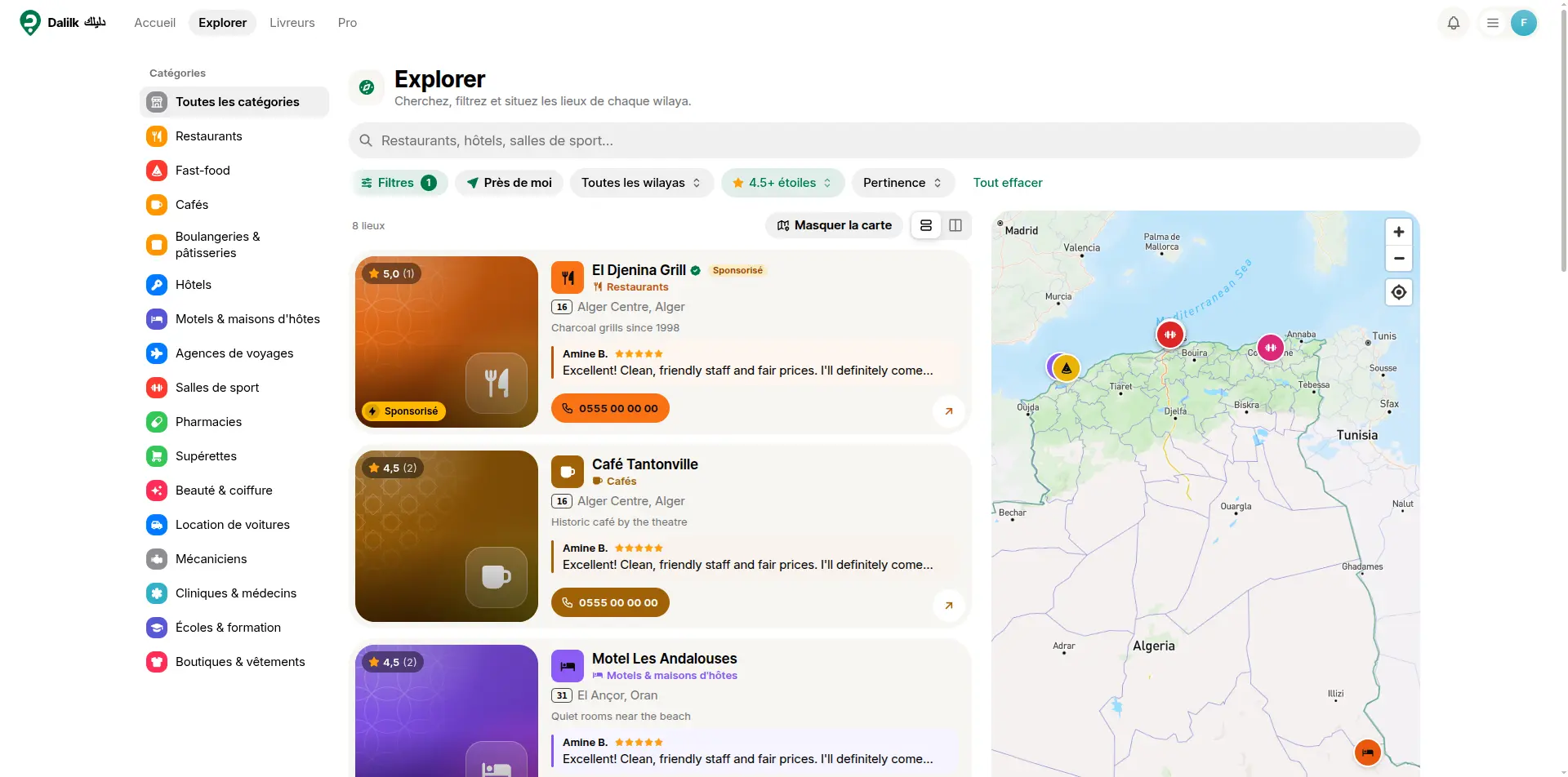Hide the map with Masquer la carte
The image size is (1568, 777).
[835, 225]
